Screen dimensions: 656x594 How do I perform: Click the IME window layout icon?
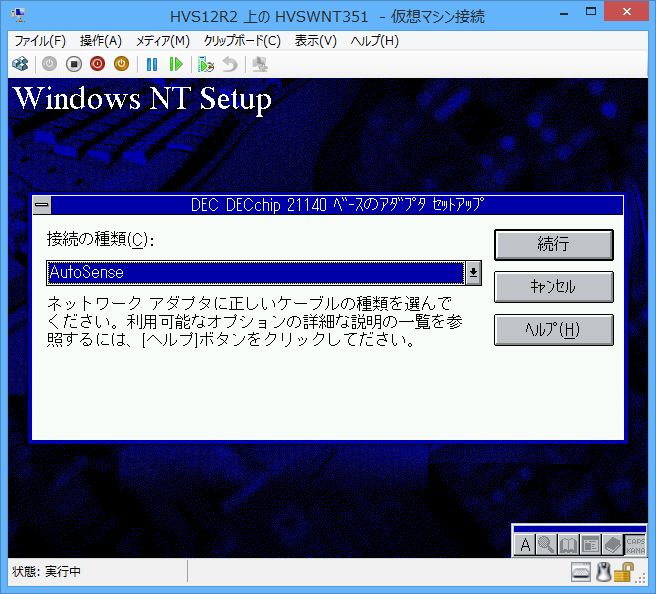point(590,545)
